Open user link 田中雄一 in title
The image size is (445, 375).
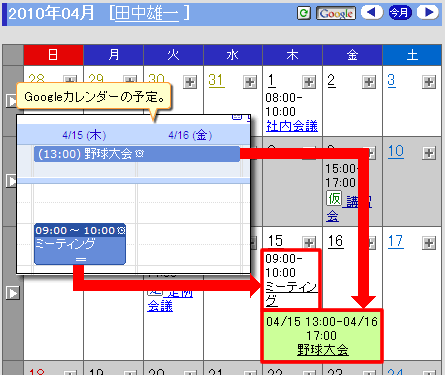coord(147,13)
